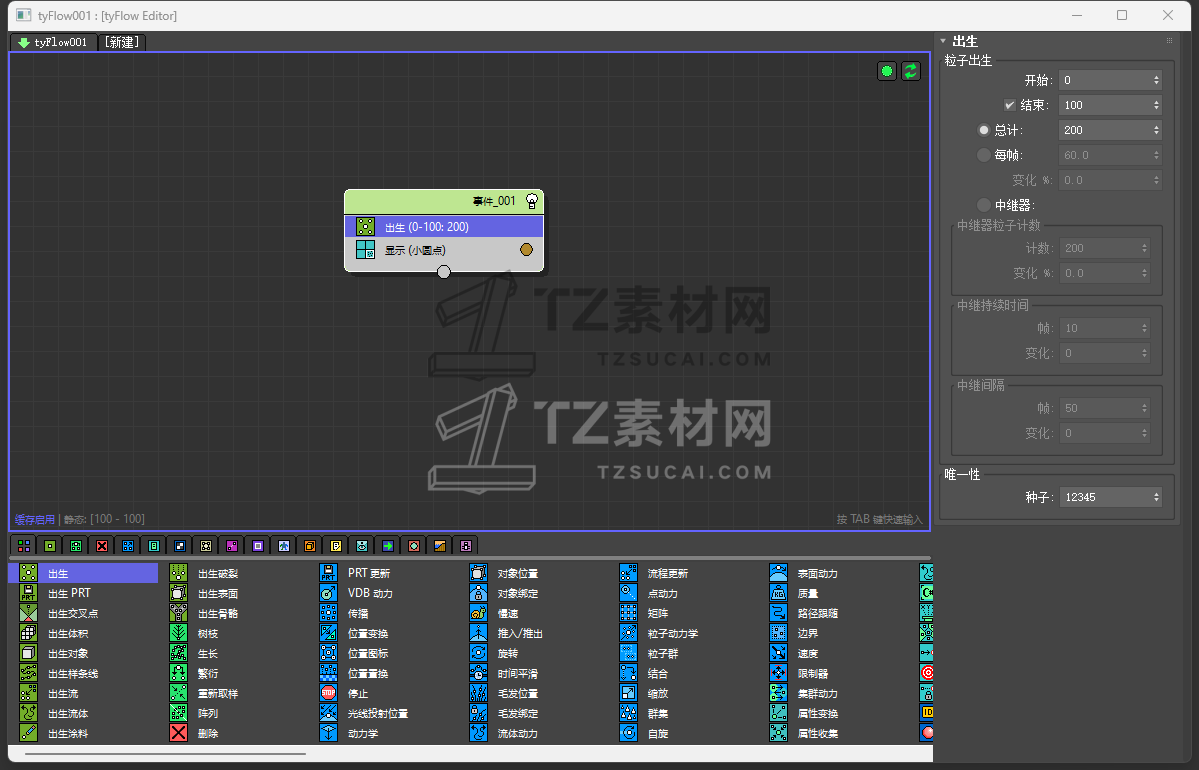Select the red 删除 operator icon
This screenshot has height=770, width=1199.
[179, 733]
